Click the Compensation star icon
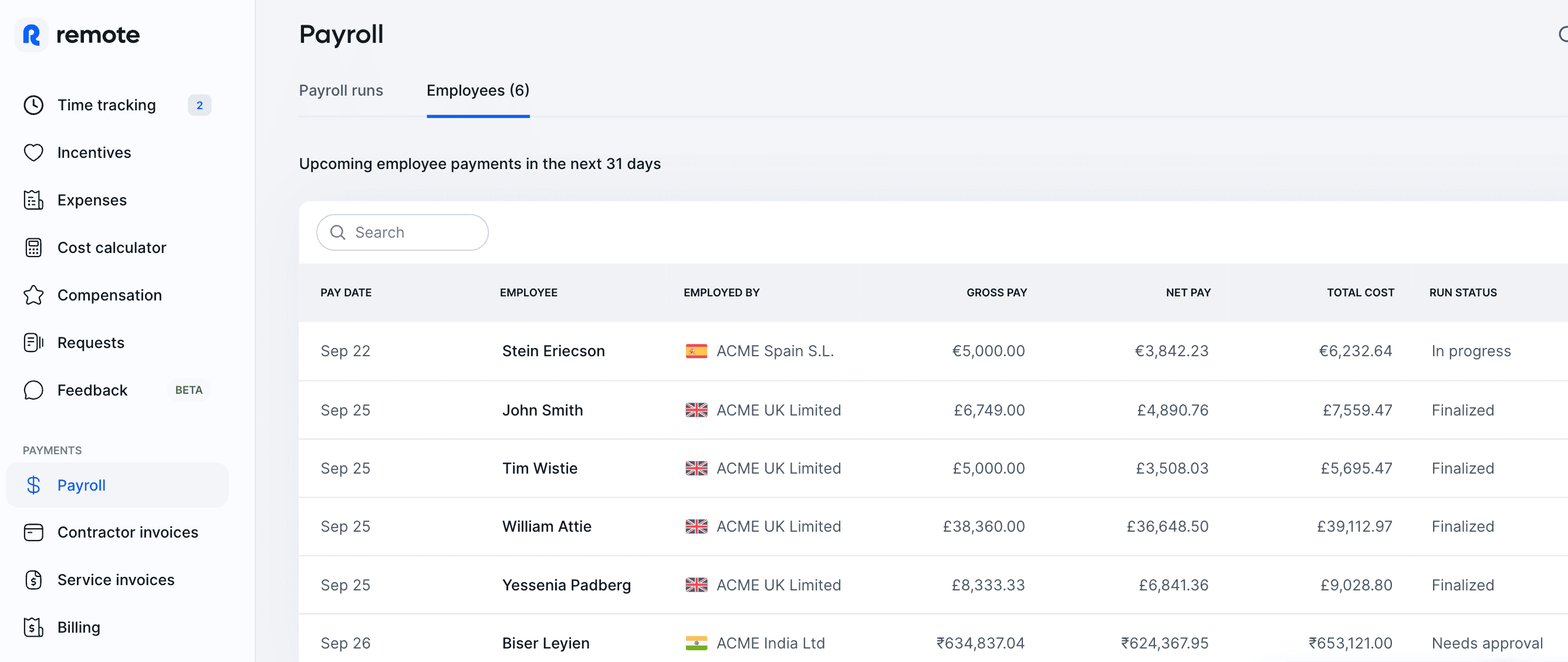1568x662 pixels. [33, 295]
